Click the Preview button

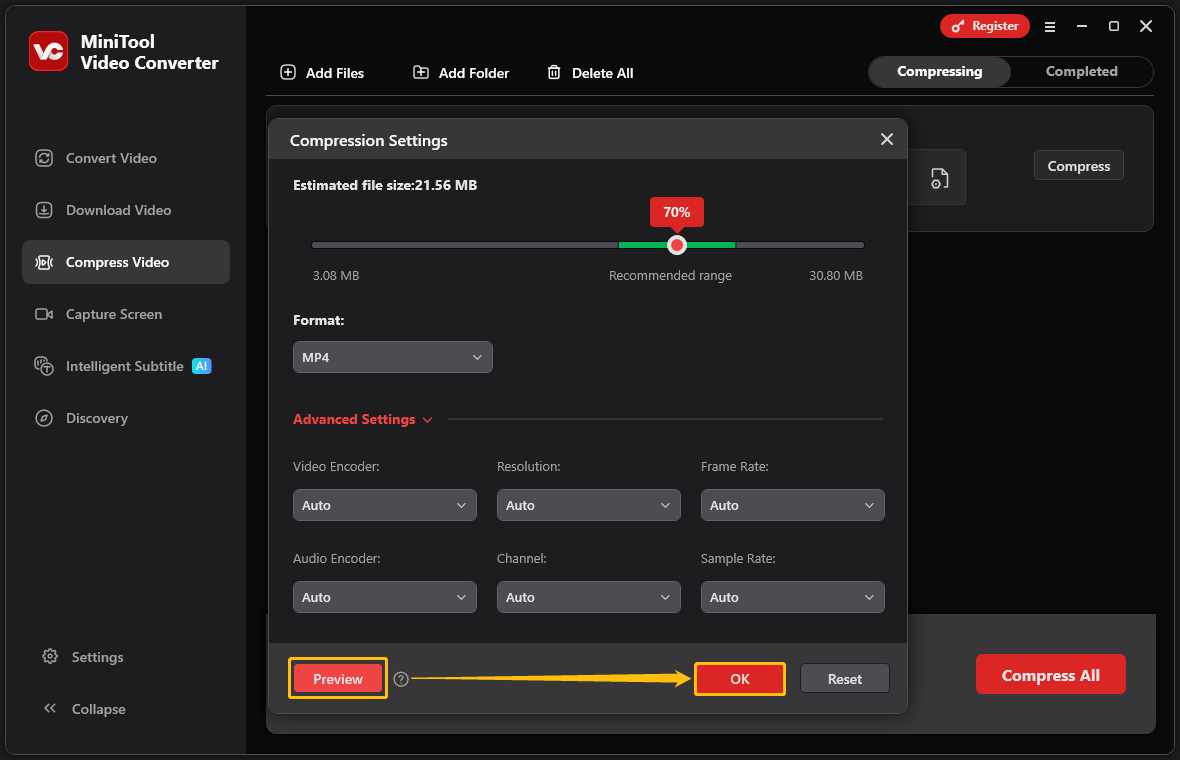coord(337,678)
